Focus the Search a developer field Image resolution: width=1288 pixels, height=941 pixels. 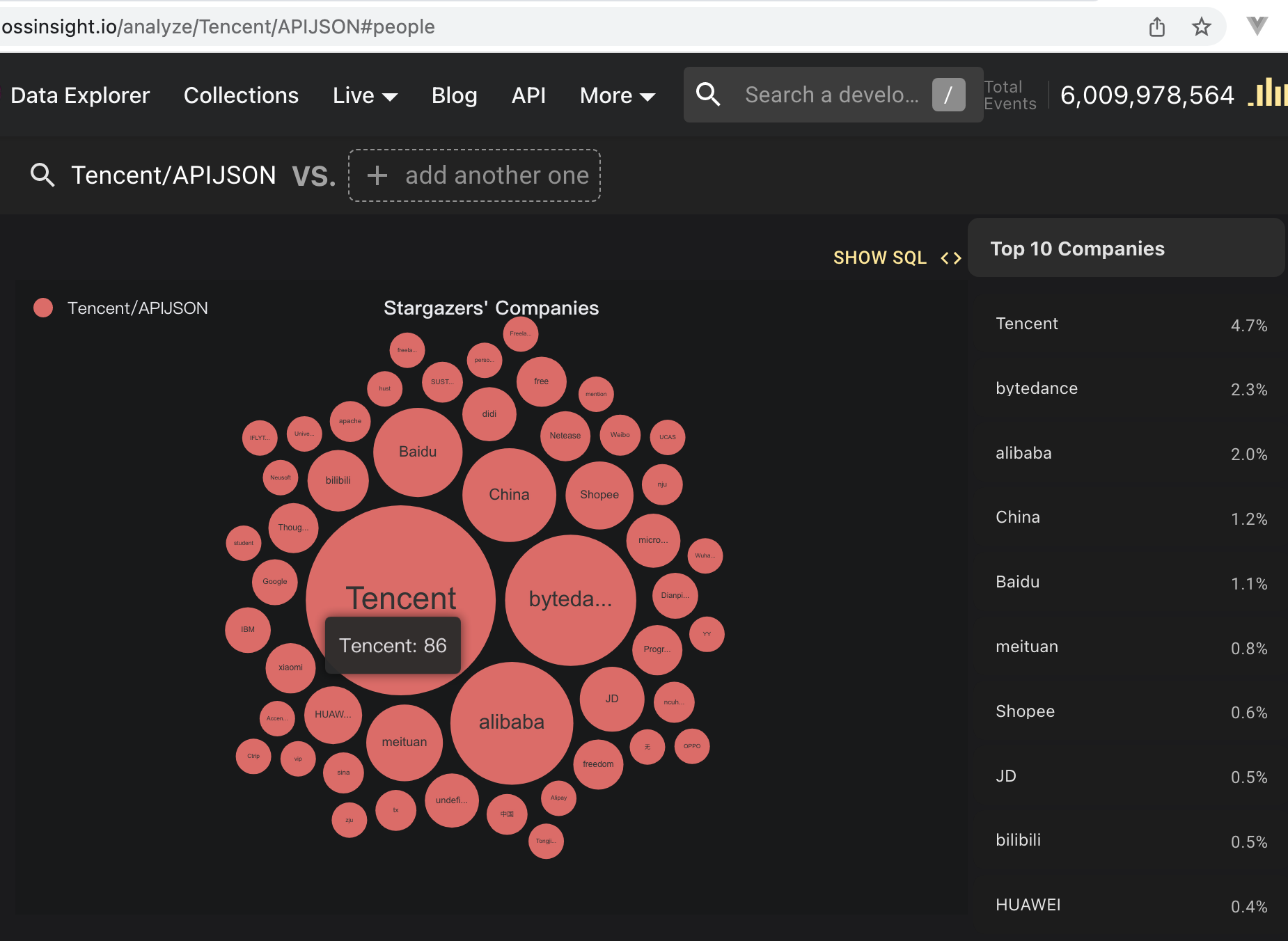(833, 95)
